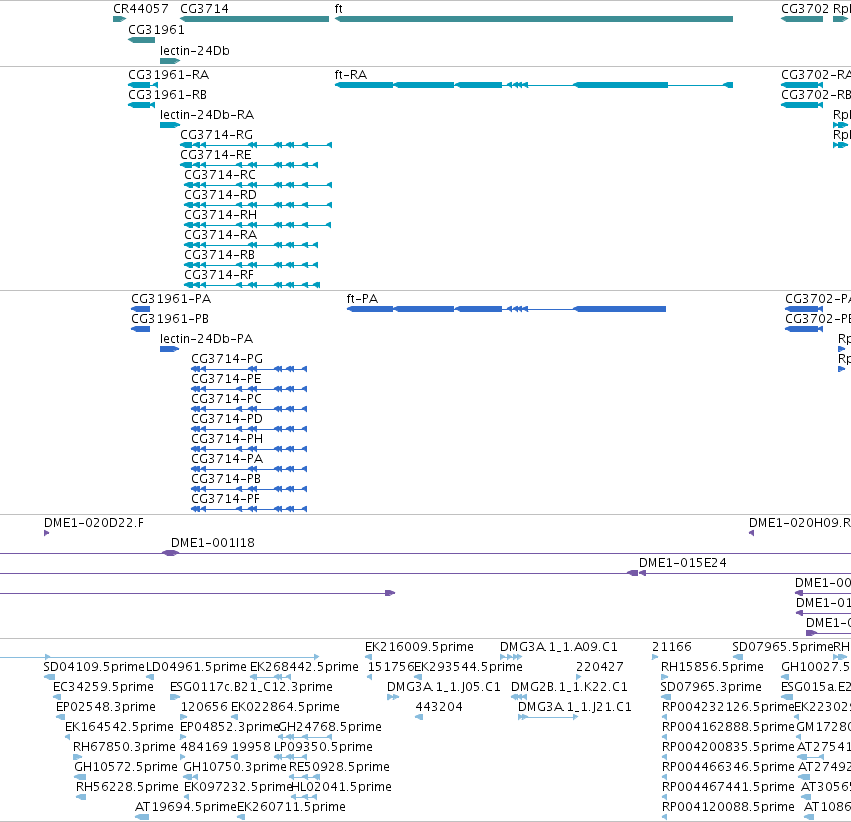The height and width of the screenshot is (822, 851).
Task: Select the RH15856.5prime EST label
Action: coord(712,667)
